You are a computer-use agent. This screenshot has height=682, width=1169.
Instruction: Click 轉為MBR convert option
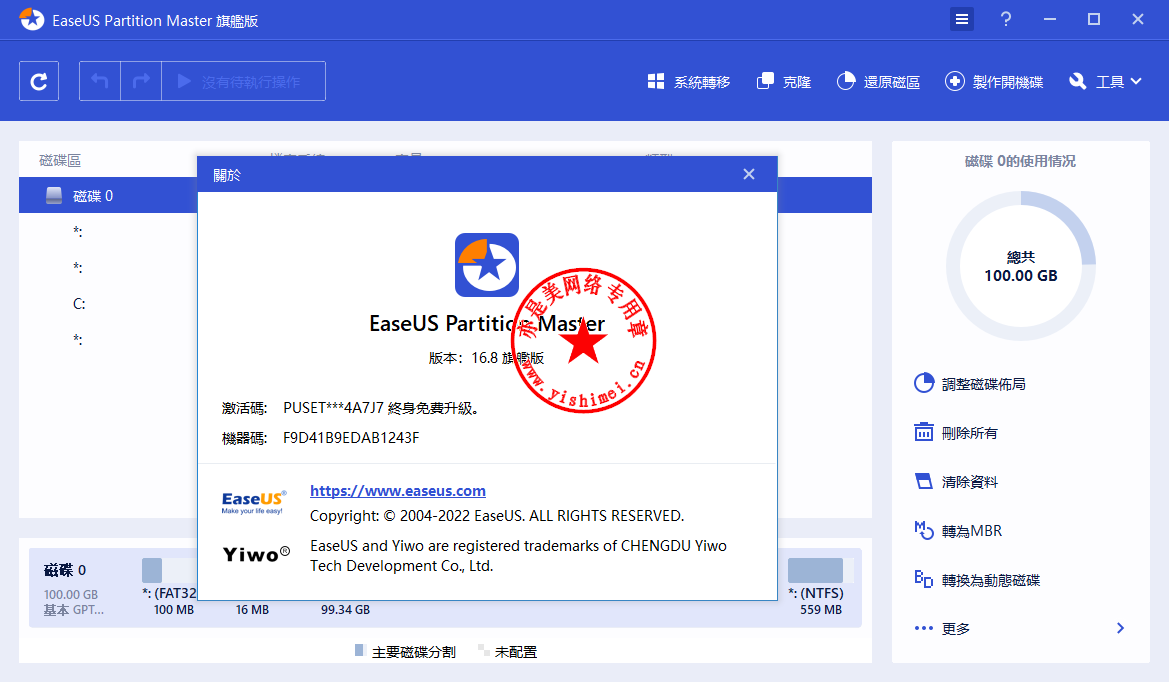pyautogui.click(x=958, y=531)
